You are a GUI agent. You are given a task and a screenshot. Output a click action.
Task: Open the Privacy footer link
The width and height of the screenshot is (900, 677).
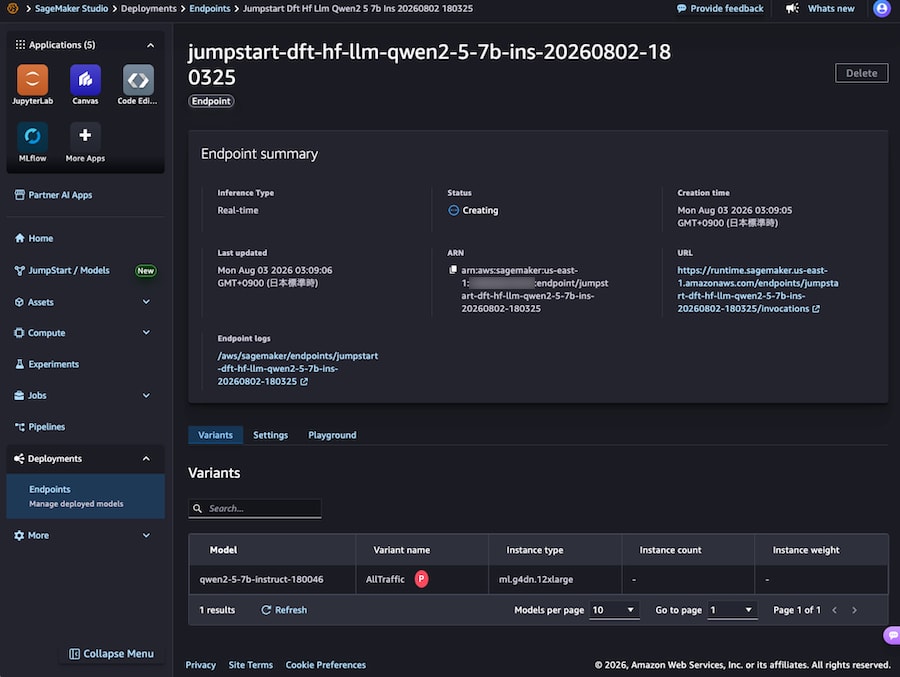tap(200, 665)
